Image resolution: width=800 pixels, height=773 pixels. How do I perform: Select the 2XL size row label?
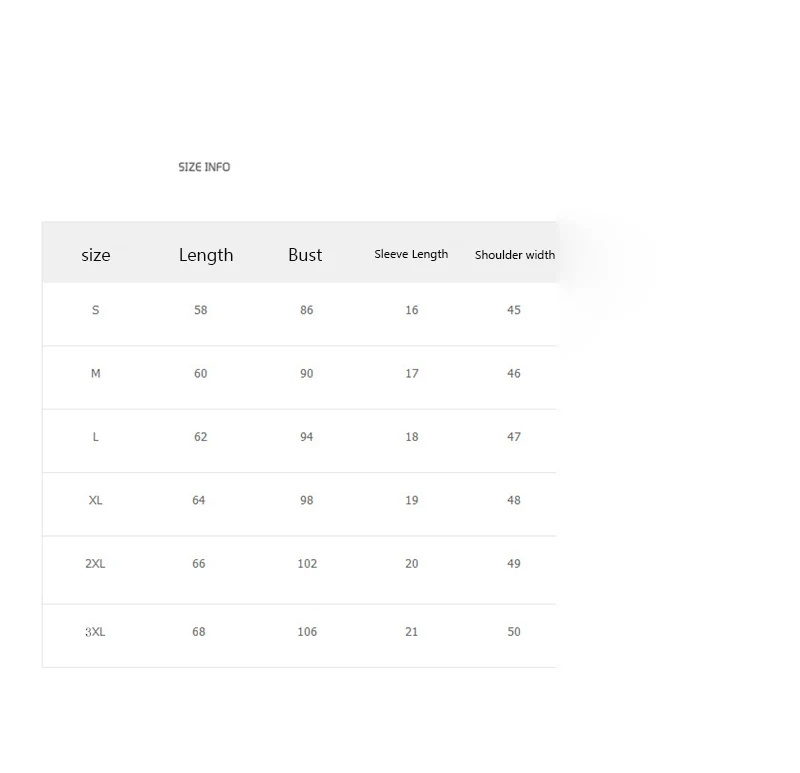pyautogui.click(x=95, y=563)
